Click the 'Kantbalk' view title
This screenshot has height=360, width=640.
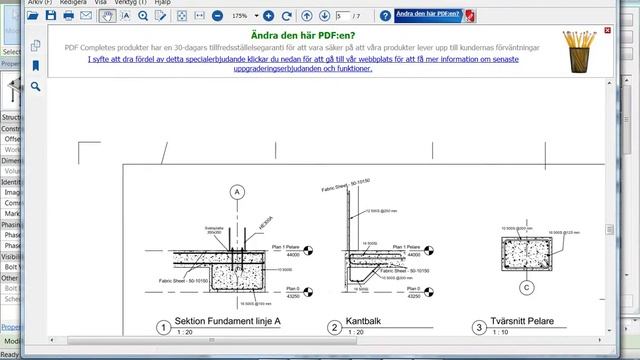pos(363,321)
